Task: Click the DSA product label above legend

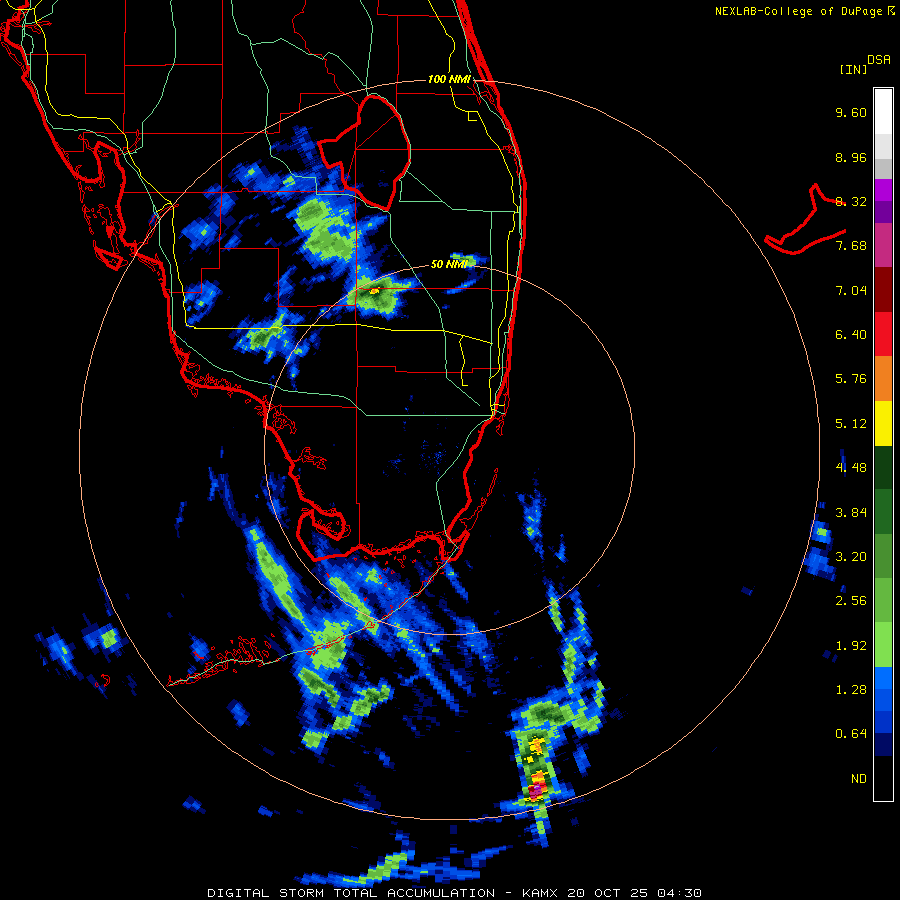Action: 879,60
